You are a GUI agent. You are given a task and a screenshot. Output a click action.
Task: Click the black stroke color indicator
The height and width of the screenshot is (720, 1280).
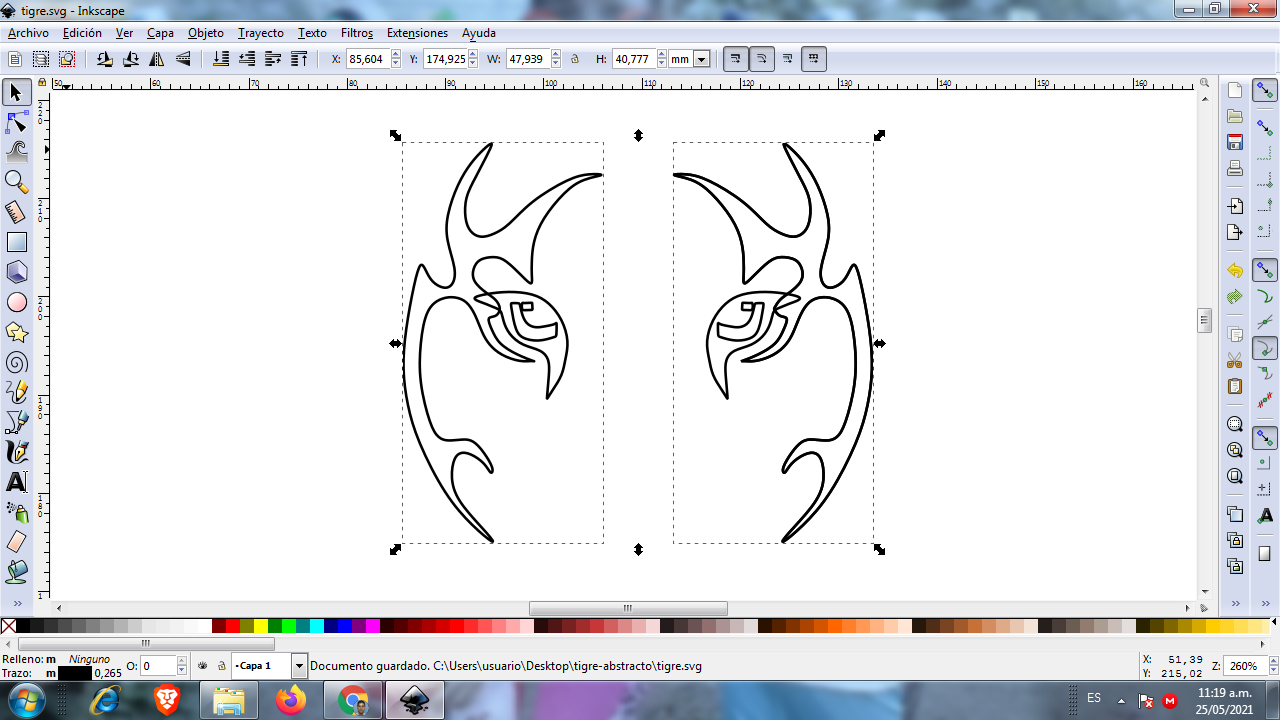click(x=74, y=673)
